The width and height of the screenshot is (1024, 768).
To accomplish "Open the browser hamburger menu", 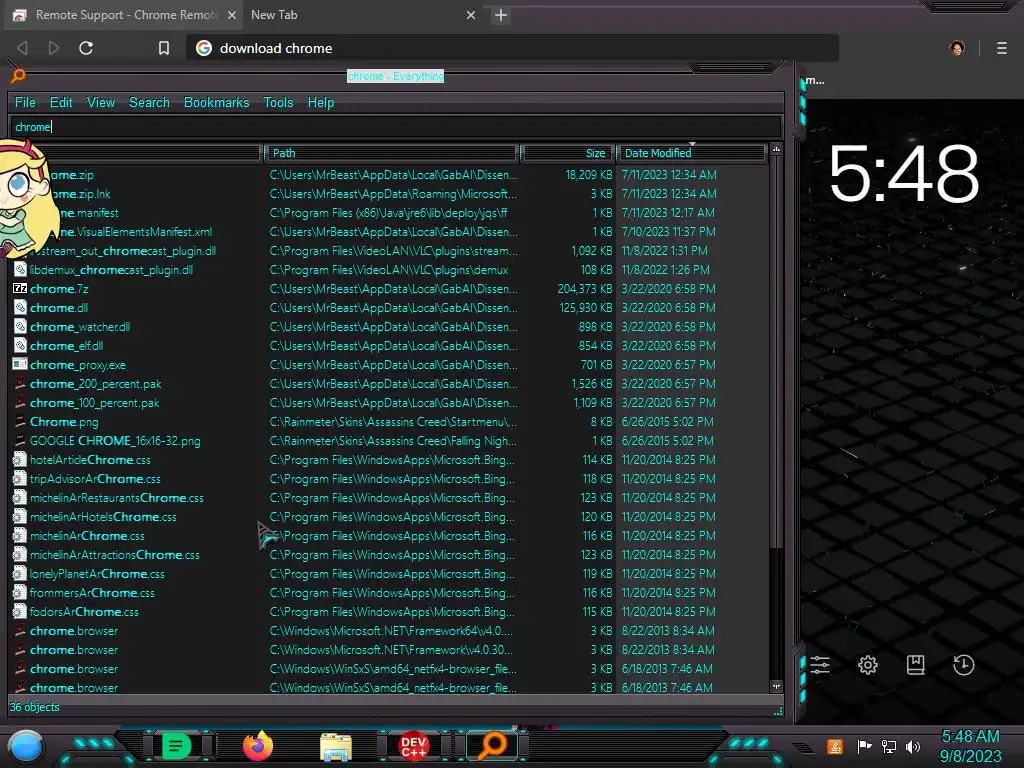I will click(x=1002, y=48).
